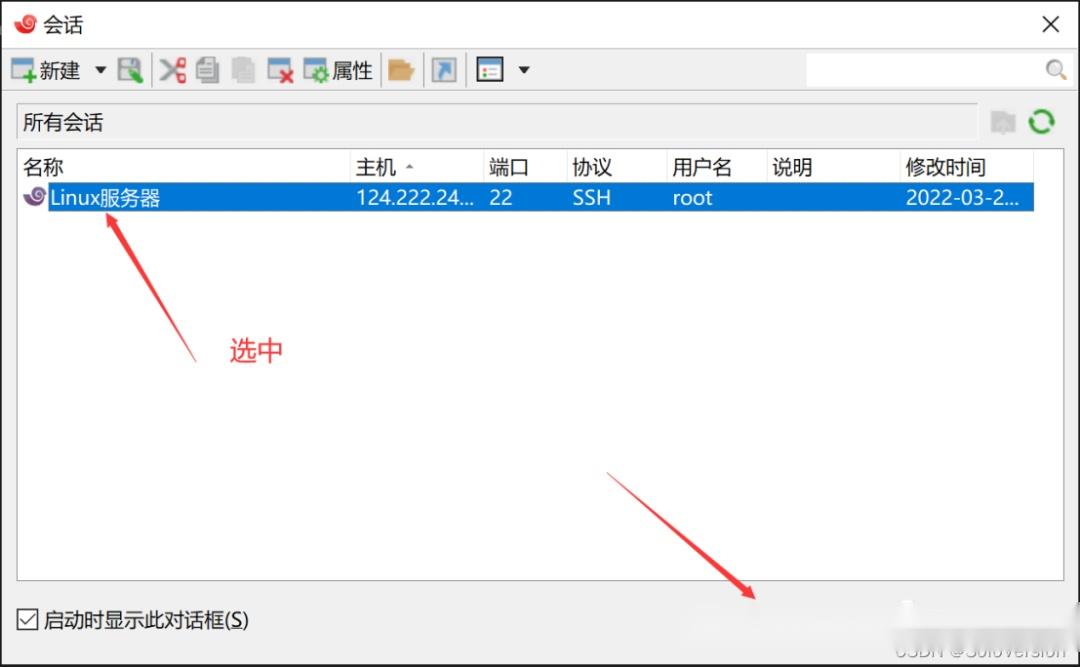Open the dropdown arrow beside New session
The width and height of the screenshot is (1080, 667).
(x=101, y=70)
